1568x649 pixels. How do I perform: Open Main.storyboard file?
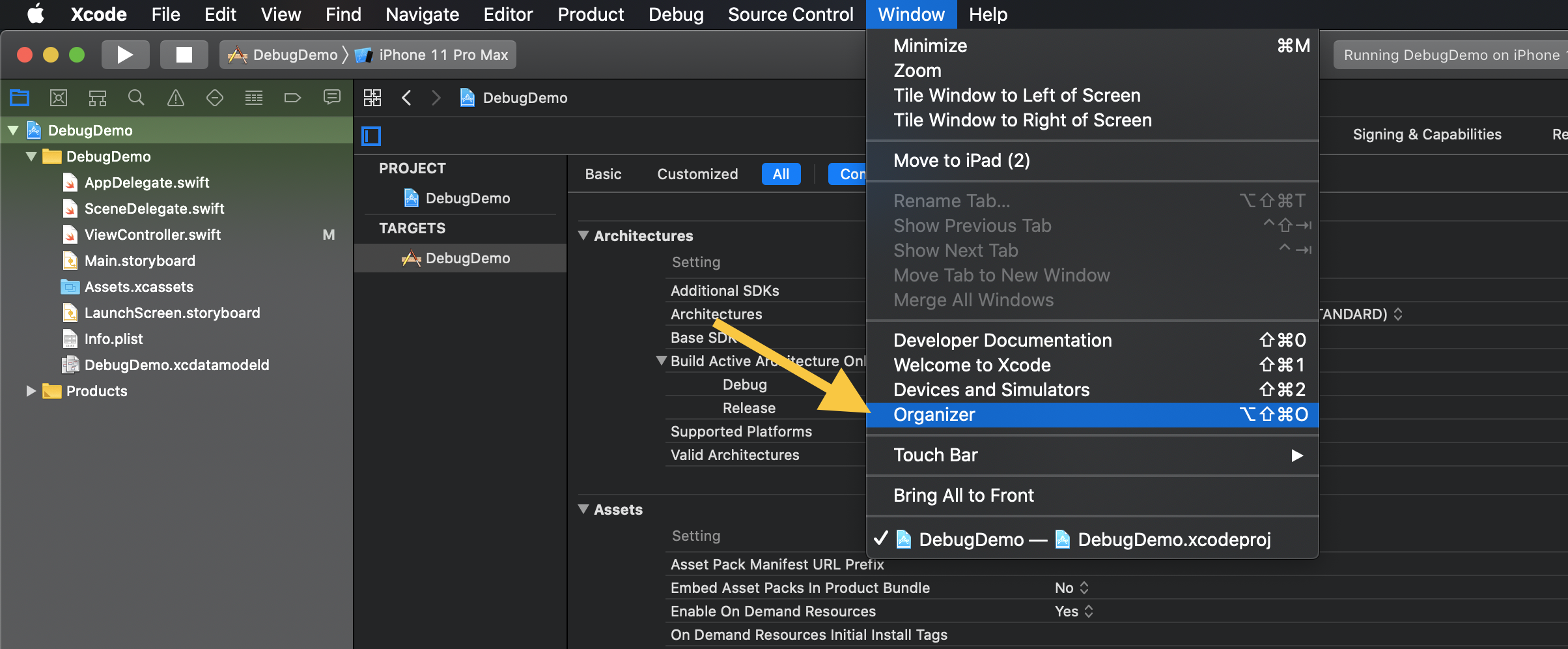tap(139, 261)
